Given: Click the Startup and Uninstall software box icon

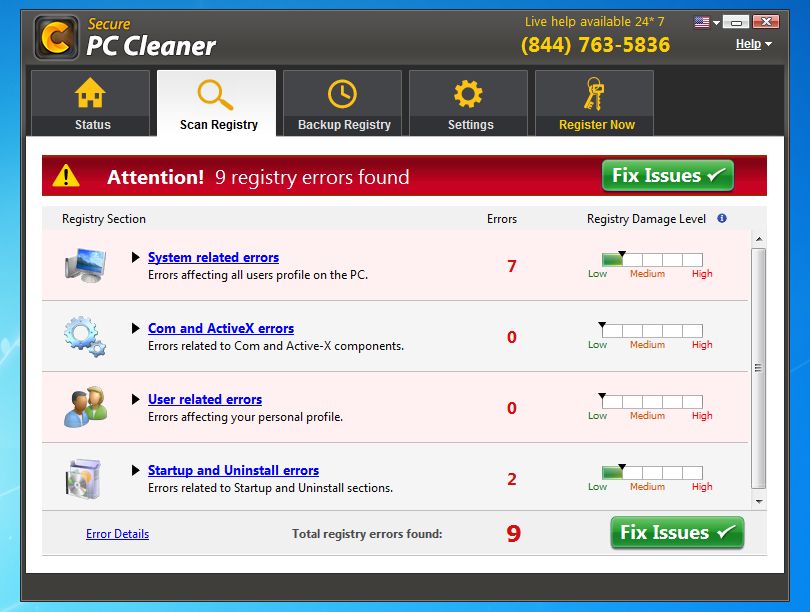Looking at the screenshot, I should [x=85, y=476].
